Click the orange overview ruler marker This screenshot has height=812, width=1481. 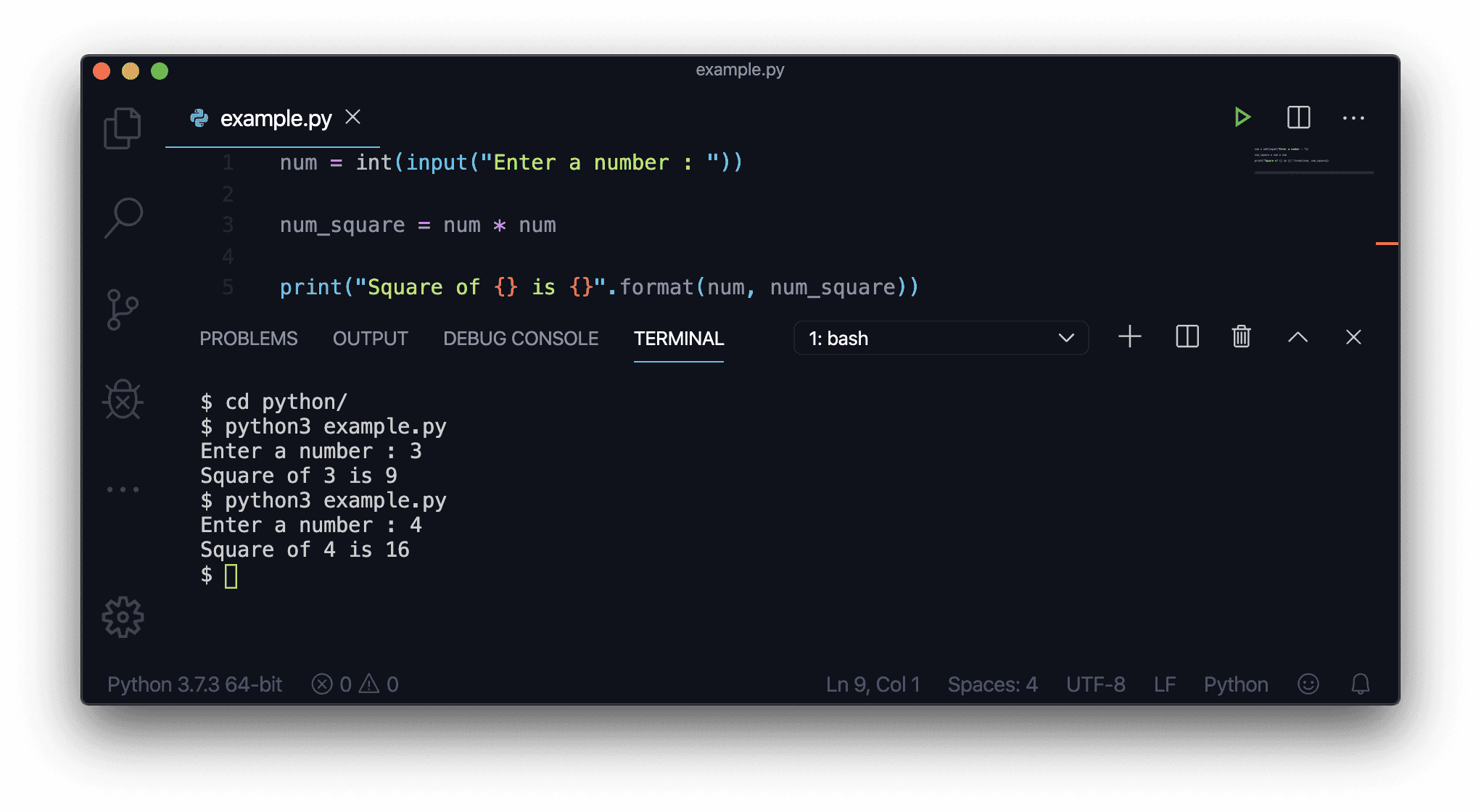click(1387, 244)
